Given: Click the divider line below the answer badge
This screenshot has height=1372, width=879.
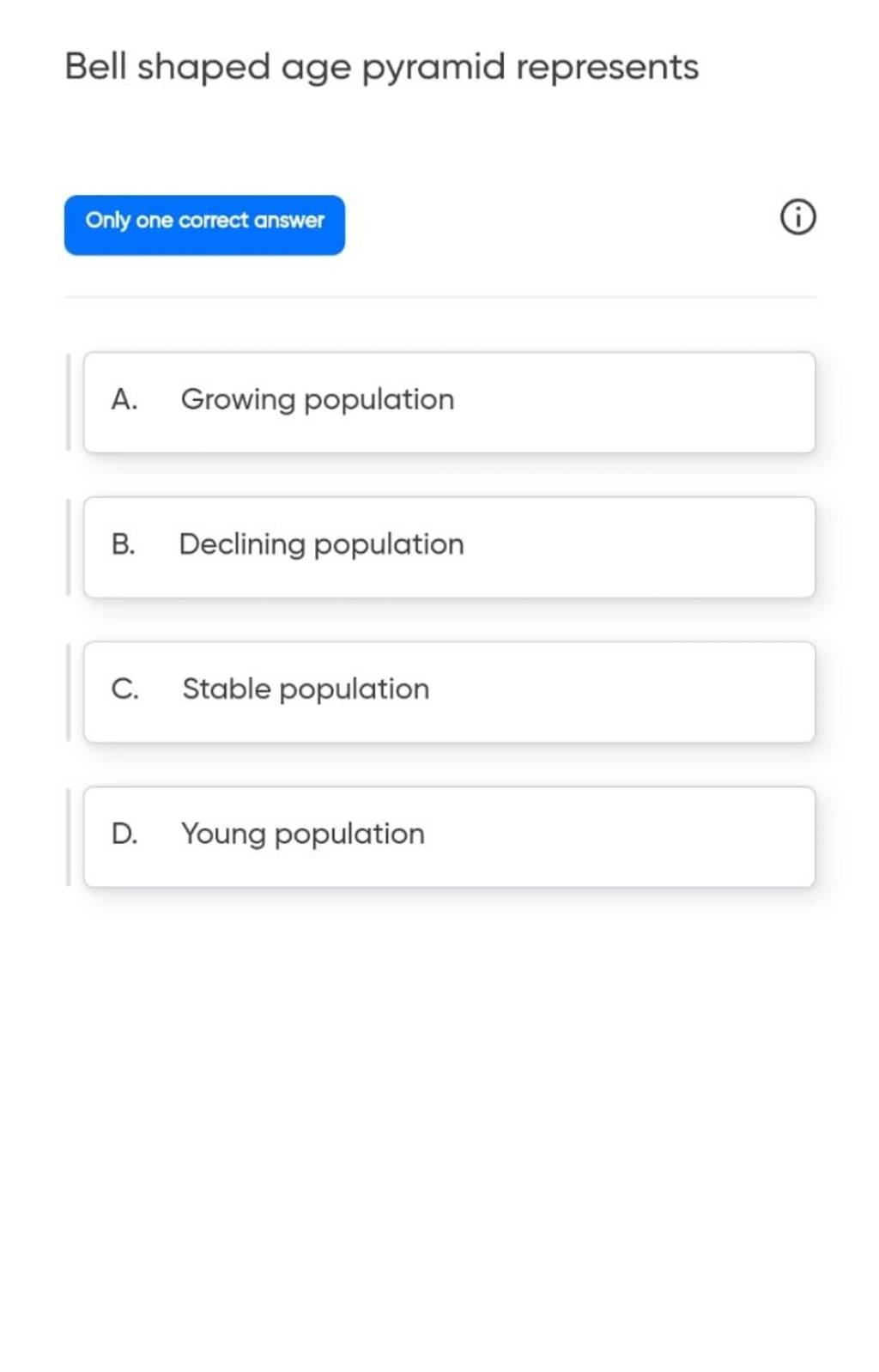Looking at the screenshot, I should tap(439, 297).
